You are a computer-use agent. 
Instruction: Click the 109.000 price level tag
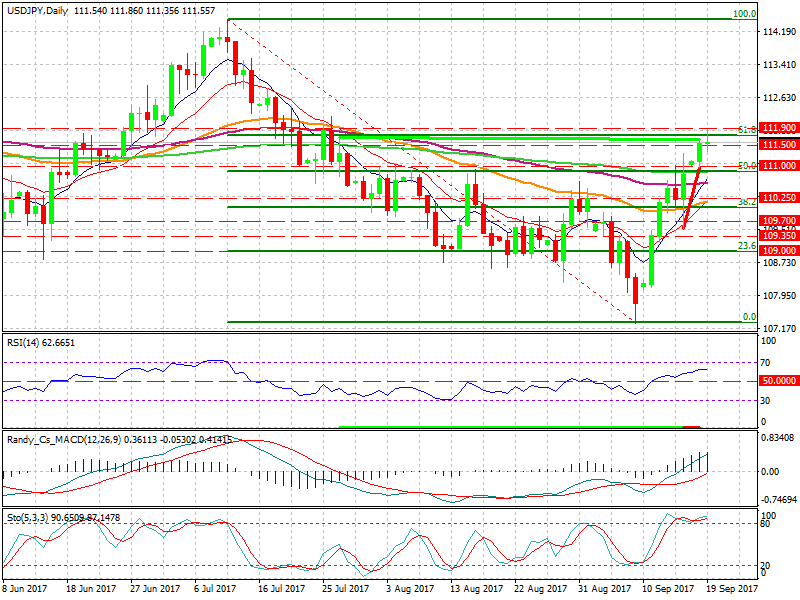click(778, 250)
